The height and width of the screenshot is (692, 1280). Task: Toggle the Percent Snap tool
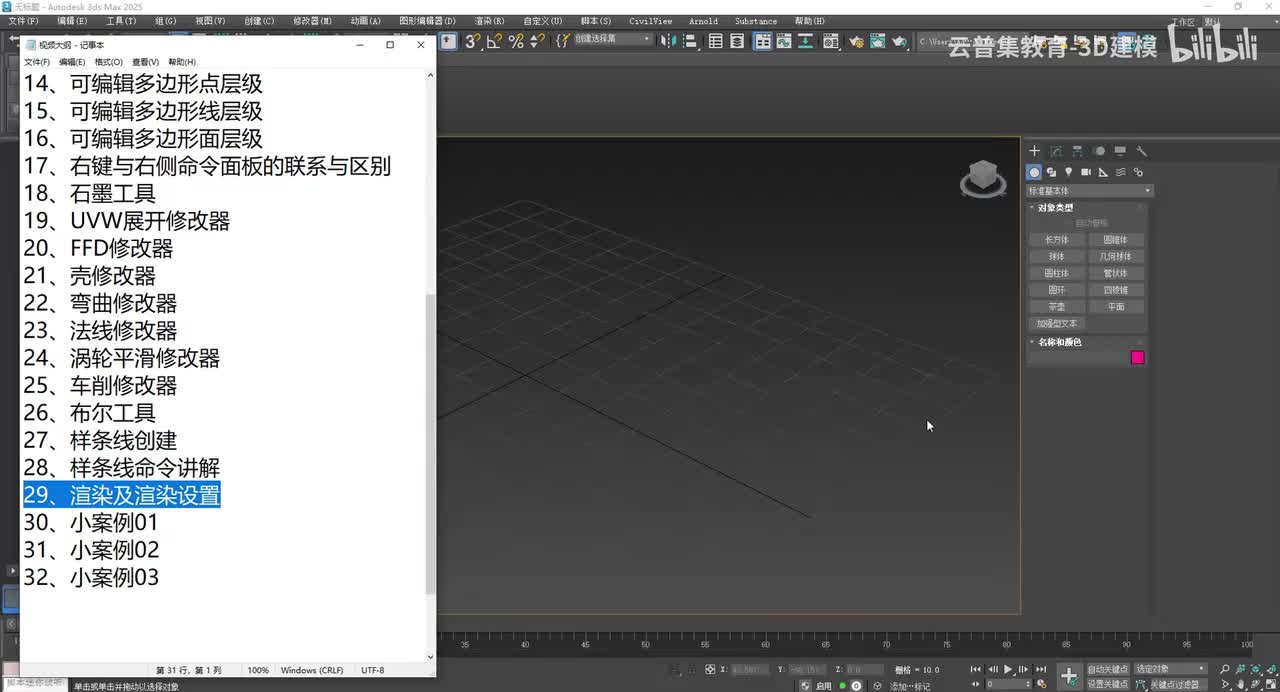tap(516, 41)
